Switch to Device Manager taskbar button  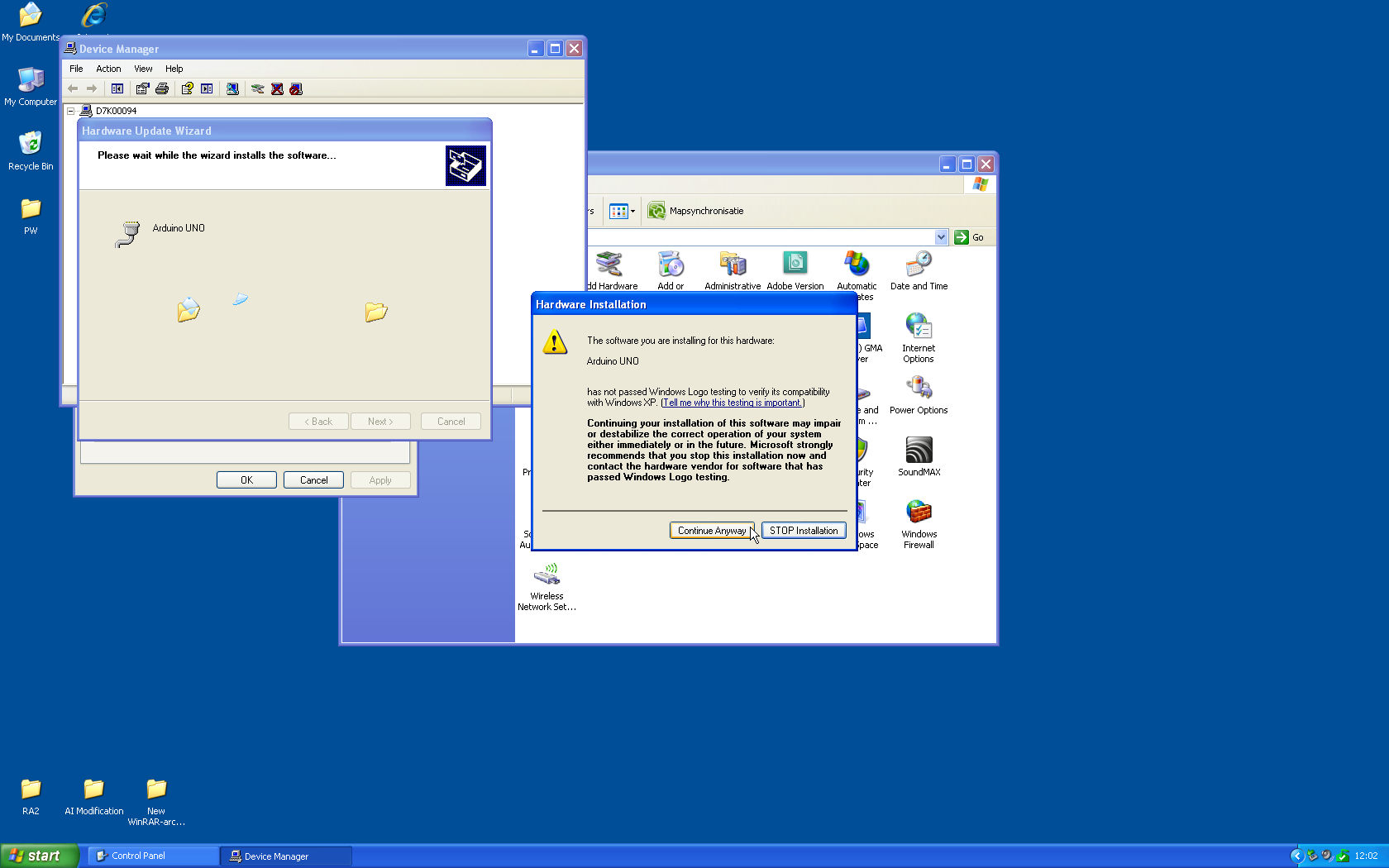coord(286,856)
